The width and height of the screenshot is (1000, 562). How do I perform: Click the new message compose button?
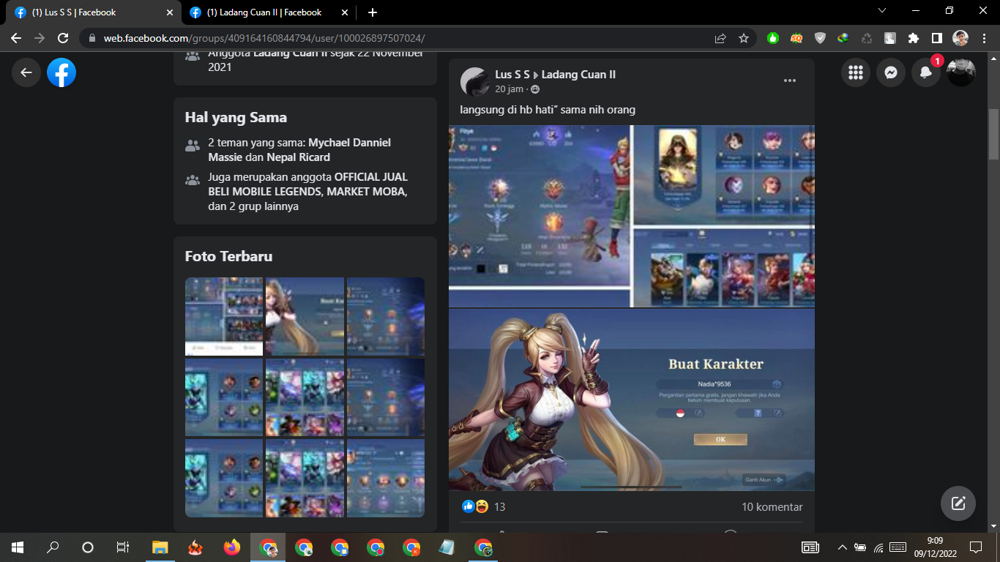click(x=958, y=503)
